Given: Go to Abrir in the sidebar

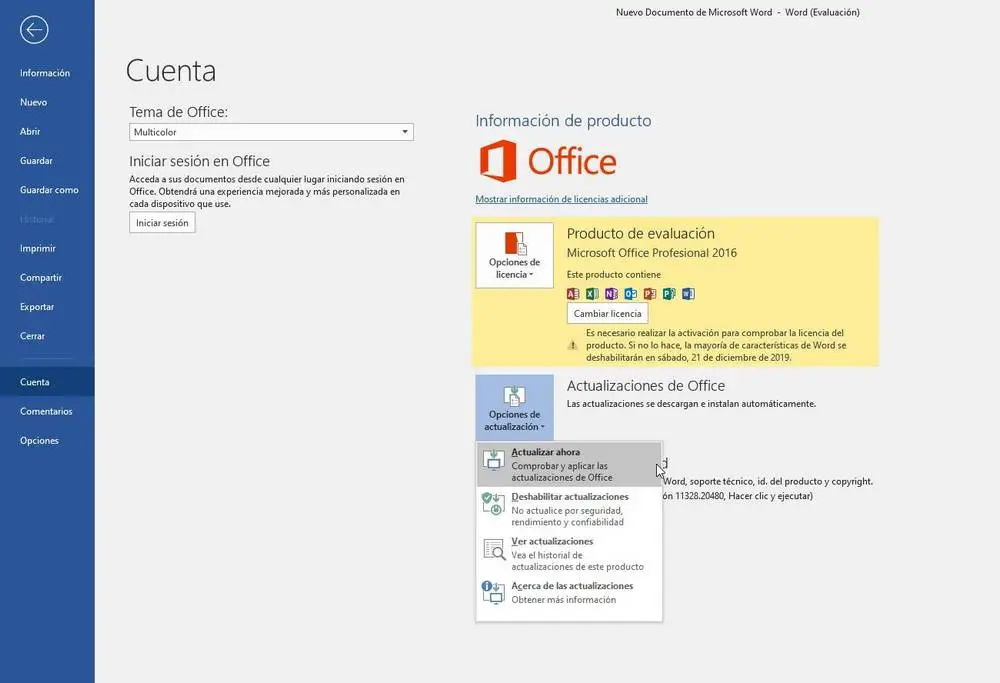Looking at the screenshot, I should [x=47, y=131].
